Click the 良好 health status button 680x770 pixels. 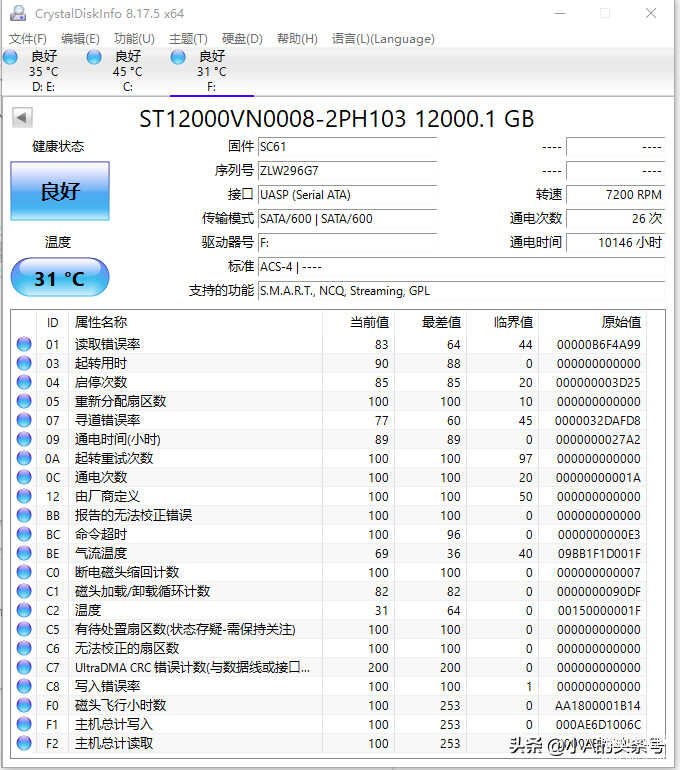[x=60, y=191]
